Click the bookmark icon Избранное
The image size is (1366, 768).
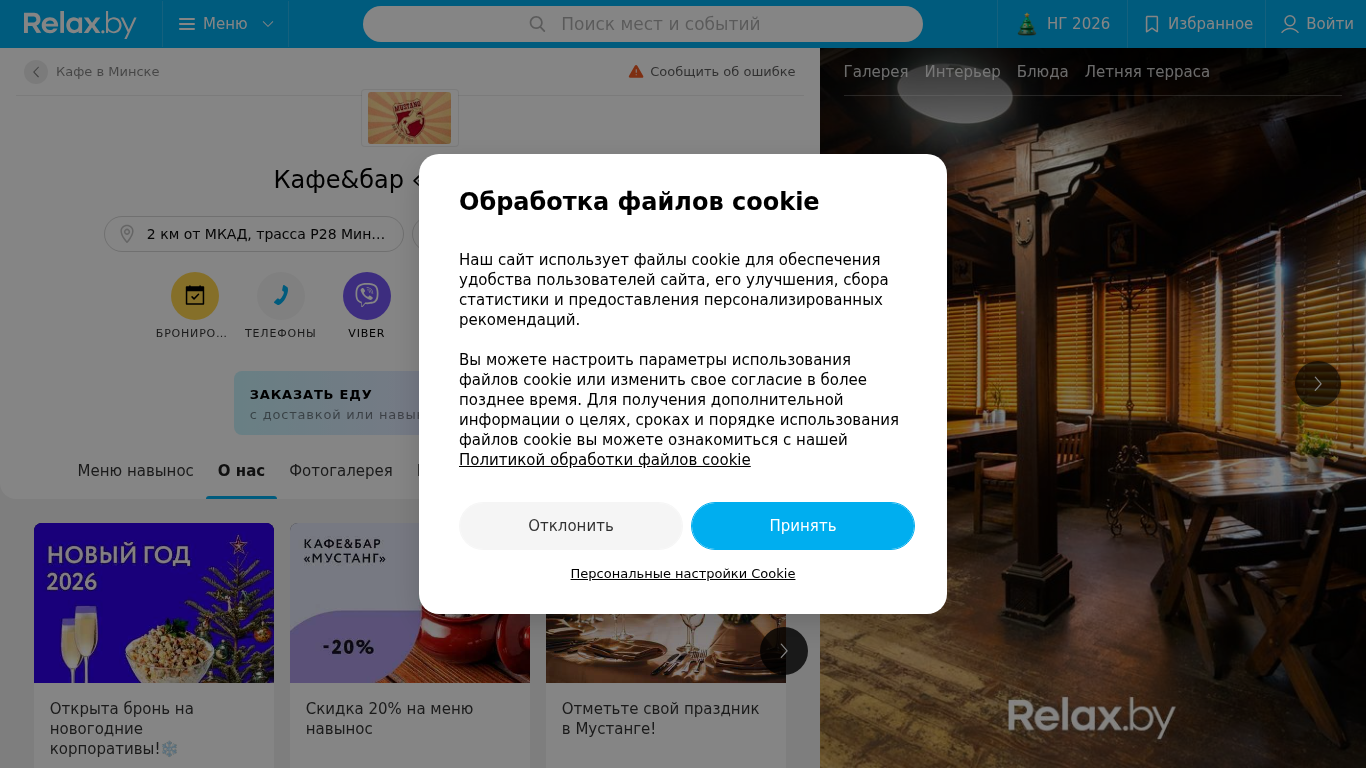click(1152, 24)
